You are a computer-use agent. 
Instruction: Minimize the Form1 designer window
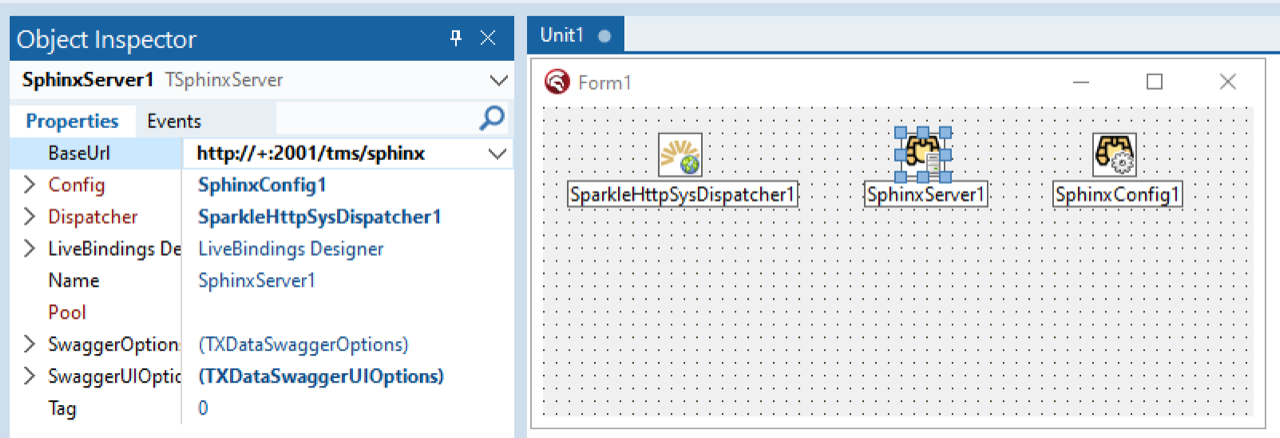coord(1081,82)
